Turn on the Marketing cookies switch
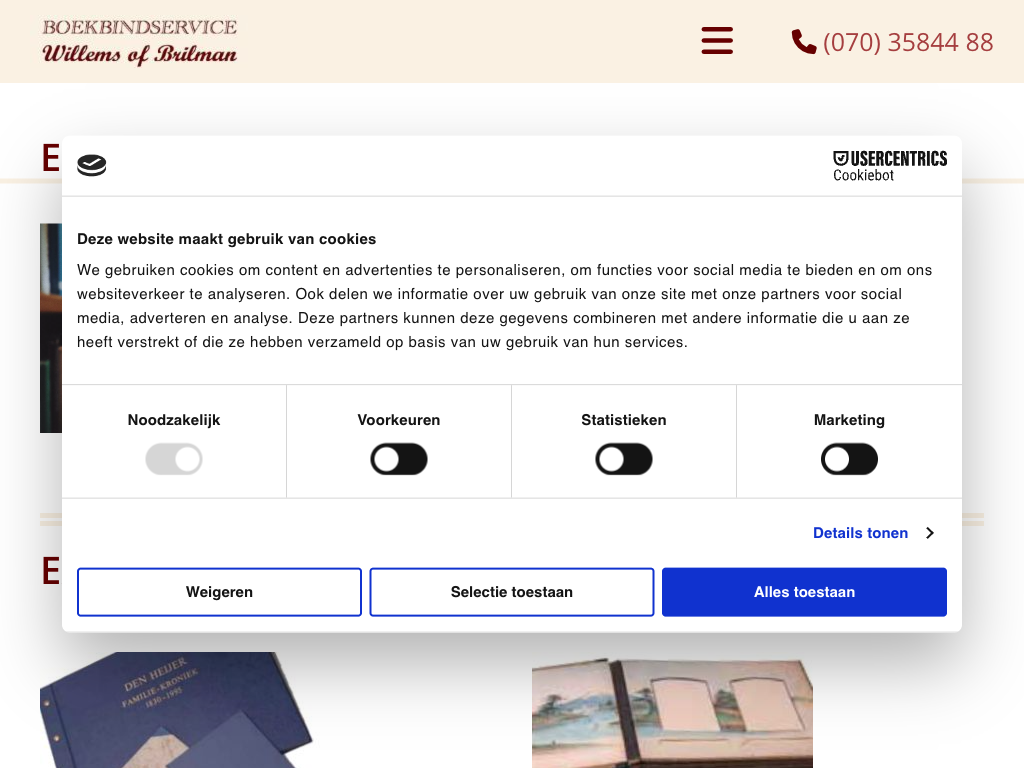This screenshot has height=768, width=1024. (x=849, y=459)
